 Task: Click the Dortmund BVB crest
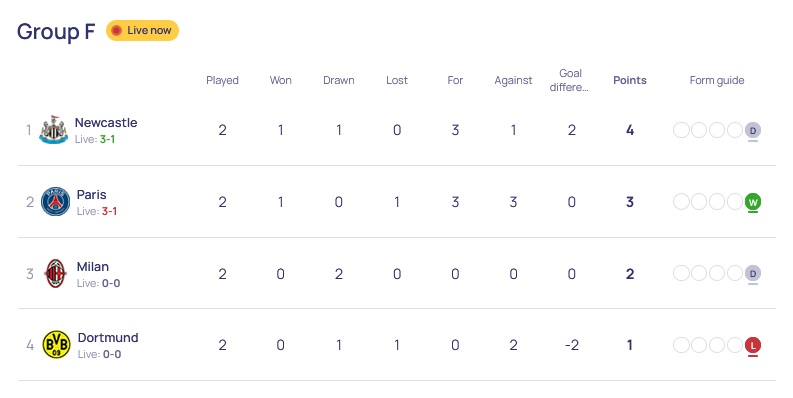pyautogui.click(x=56, y=345)
